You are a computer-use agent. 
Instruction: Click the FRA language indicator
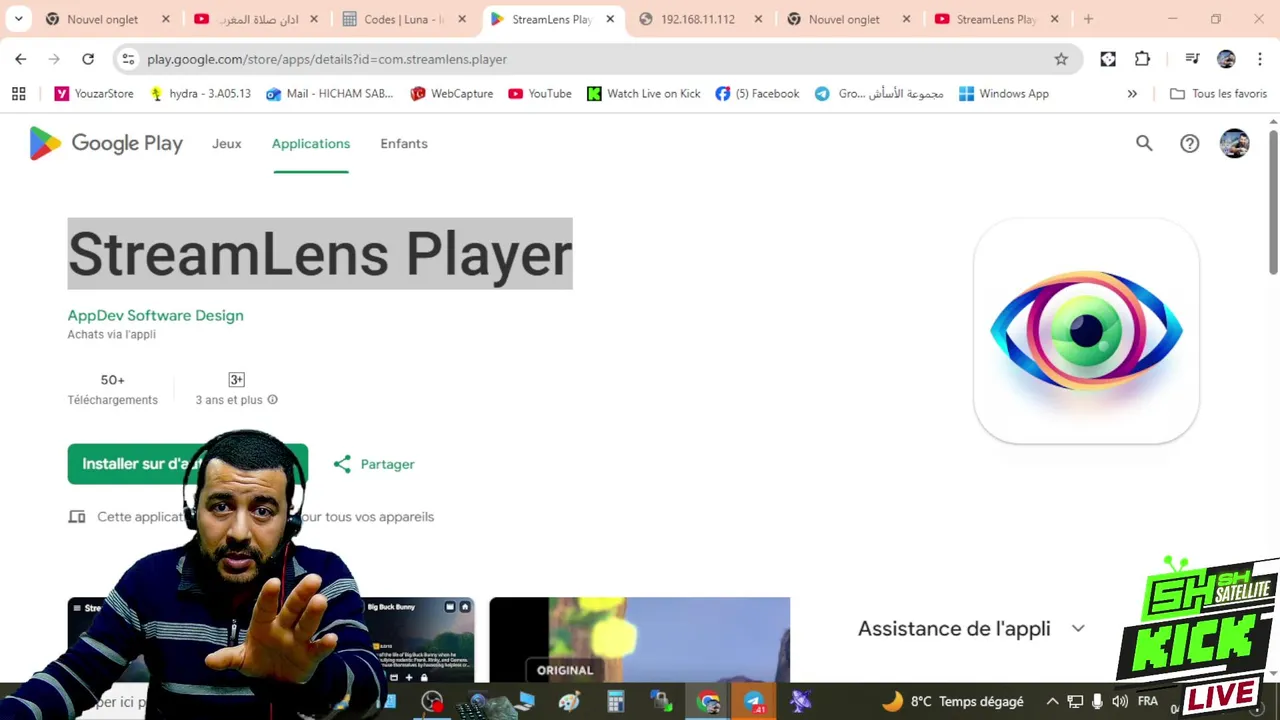click(1148, 702)
